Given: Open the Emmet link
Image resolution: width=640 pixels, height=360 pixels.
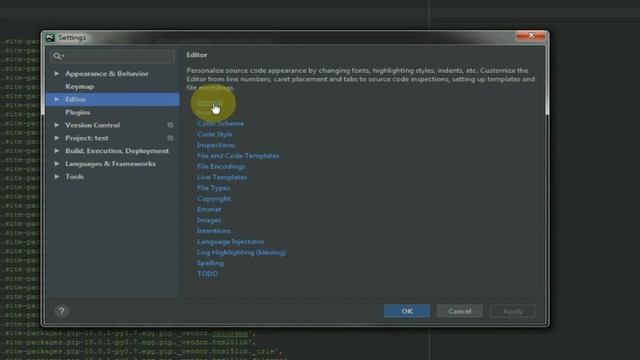Looking at the screenshot, I should pyautogui.click(x=209, y=209).
